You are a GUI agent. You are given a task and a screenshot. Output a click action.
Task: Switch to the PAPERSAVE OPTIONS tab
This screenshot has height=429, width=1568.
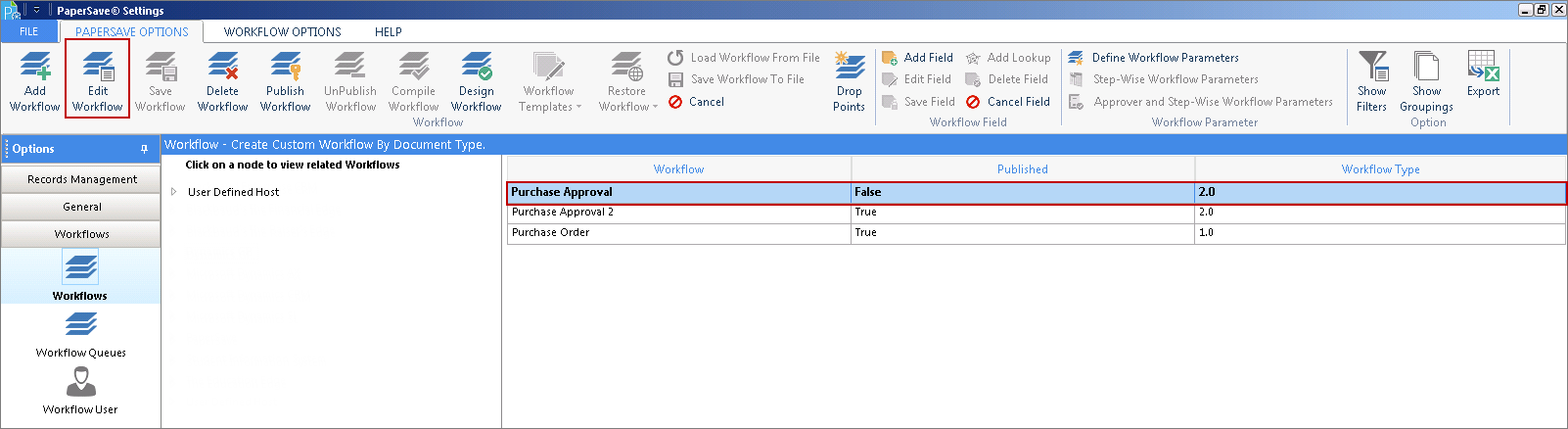[x=132, y=32]
